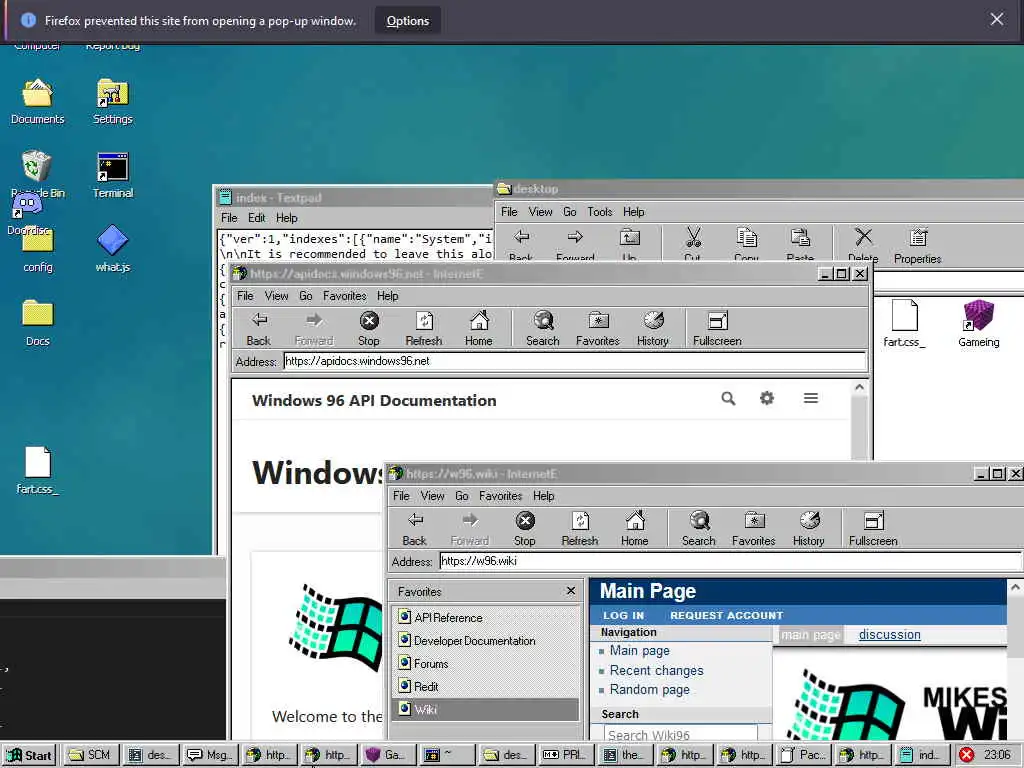
Task: Click Search in the w96.wiki browser toolbar
Action: pyautogui.click(x=699, y=528)
